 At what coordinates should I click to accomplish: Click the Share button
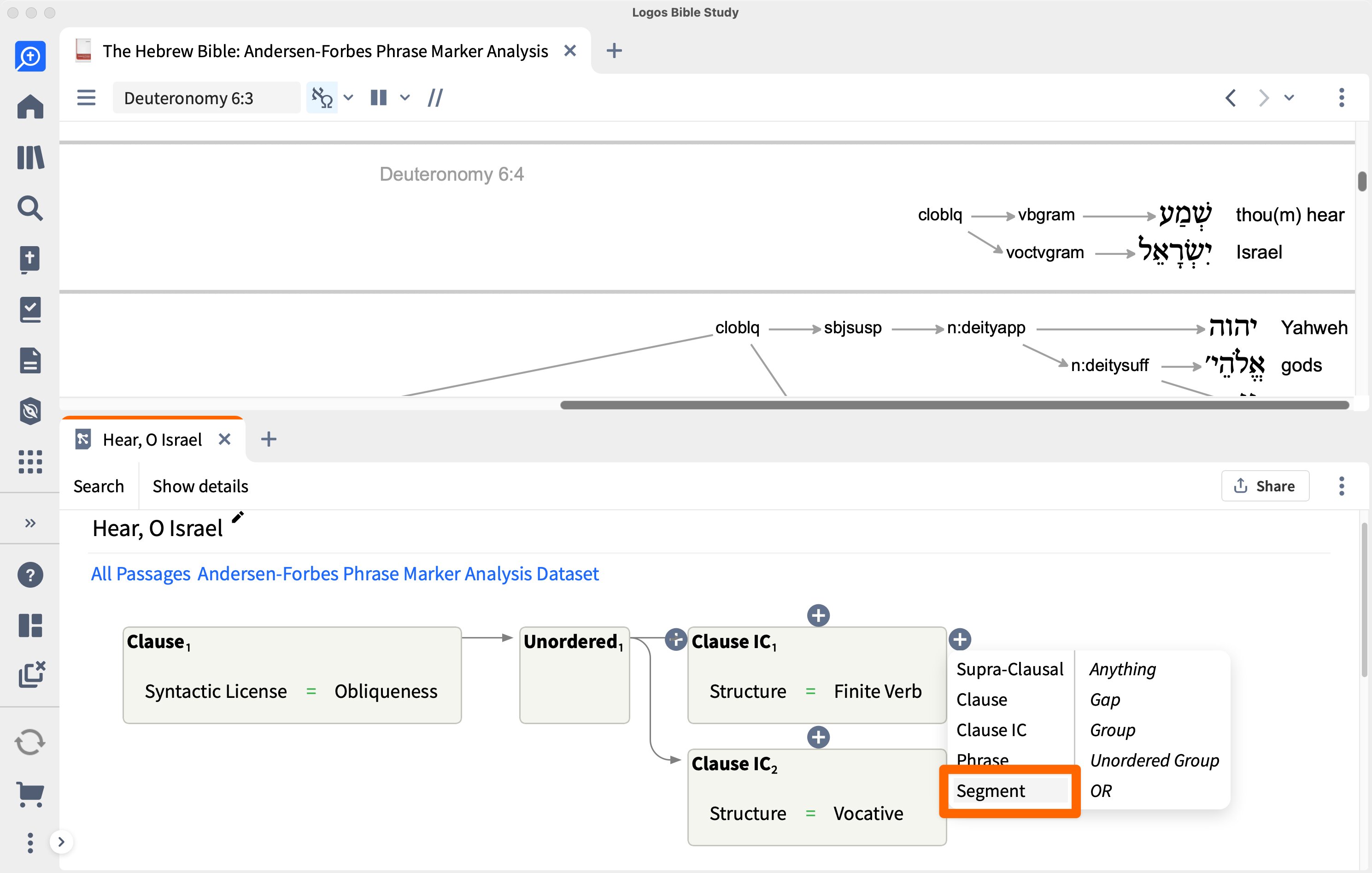click(1265, 486)
